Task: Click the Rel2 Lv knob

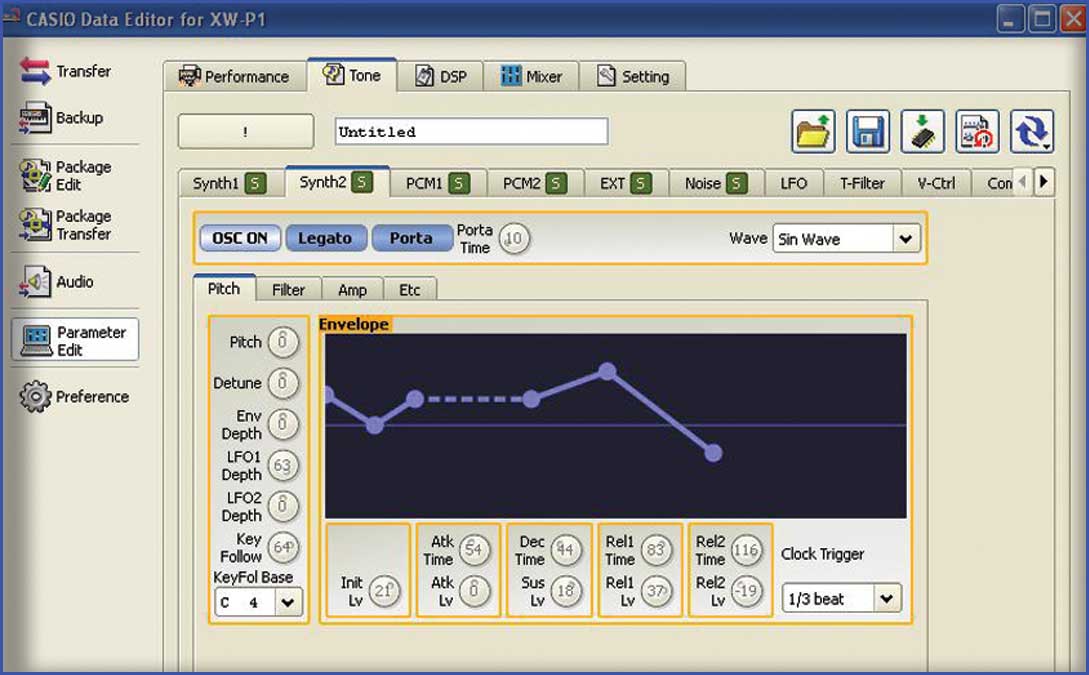Action: click(746, 591)
